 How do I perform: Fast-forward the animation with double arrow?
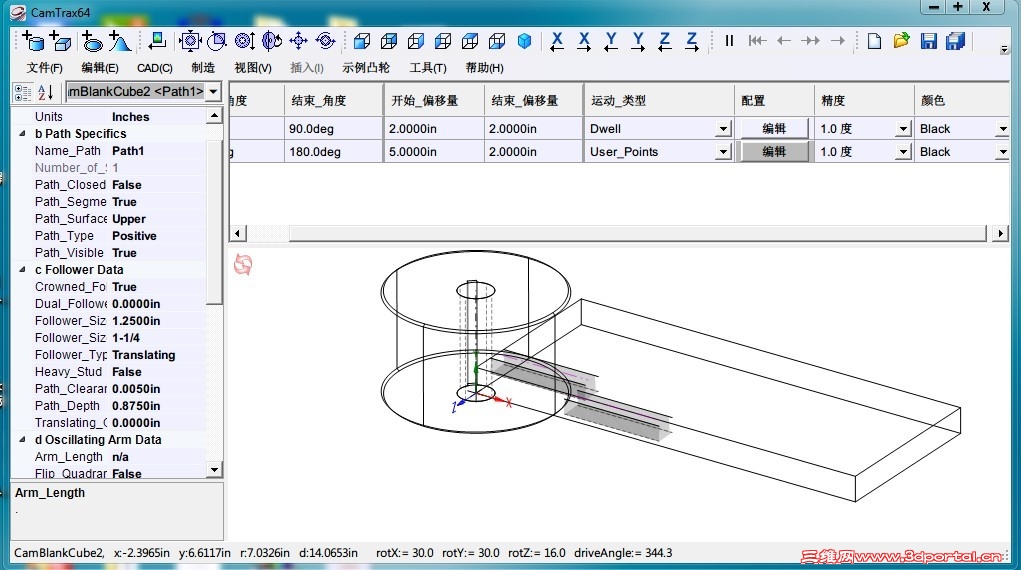[x=811, y=41]
